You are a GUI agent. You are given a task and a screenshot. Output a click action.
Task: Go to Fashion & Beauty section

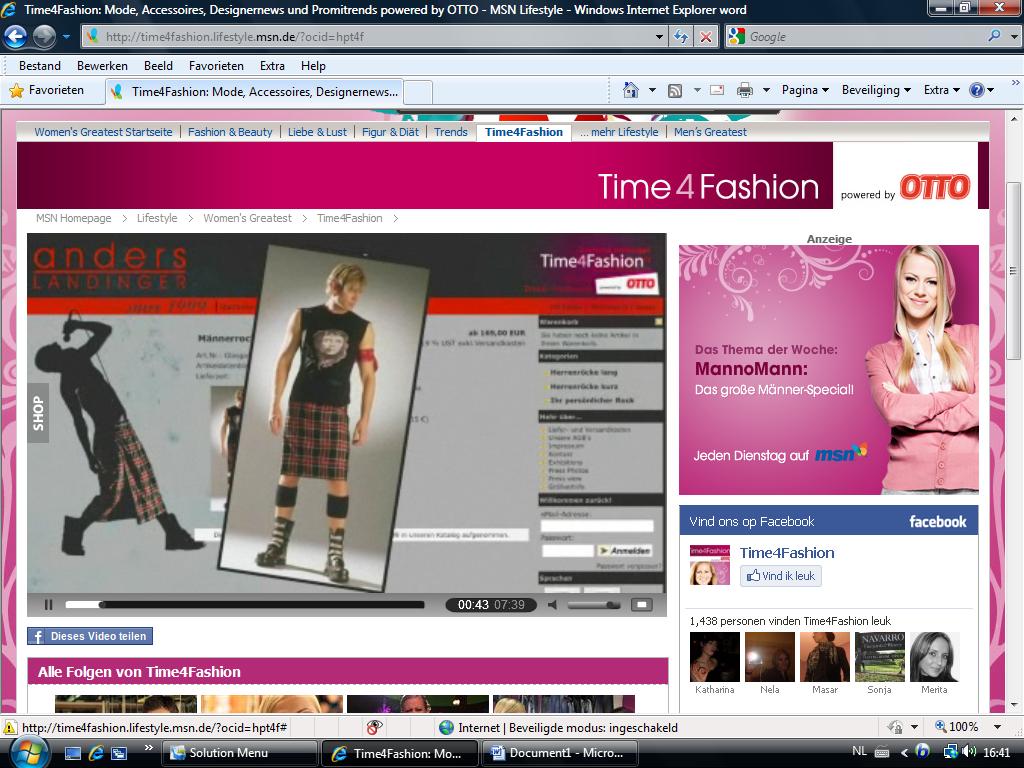click(x=230, y=132)
